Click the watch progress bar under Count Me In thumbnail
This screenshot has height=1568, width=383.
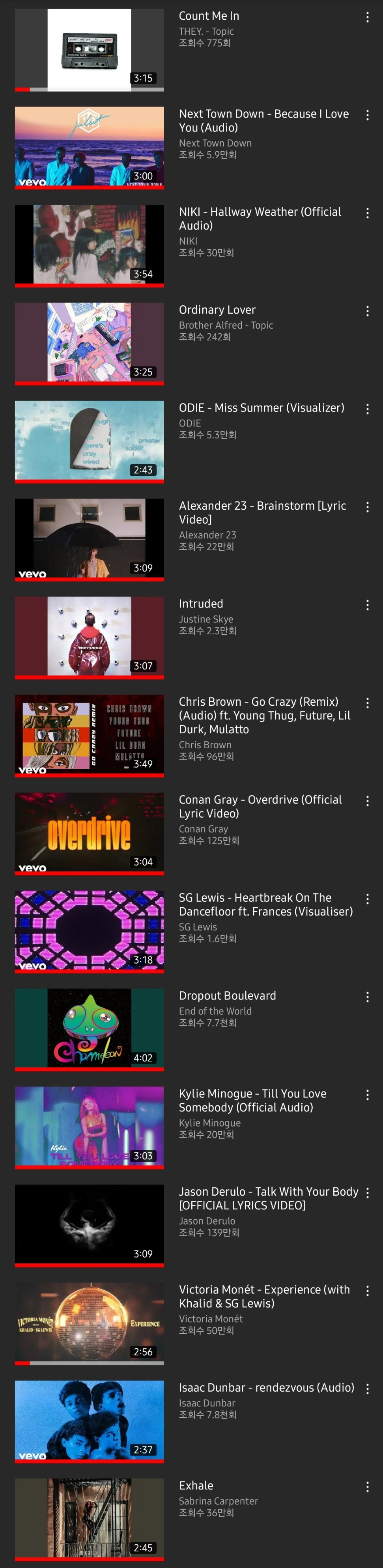click(90, 90)
